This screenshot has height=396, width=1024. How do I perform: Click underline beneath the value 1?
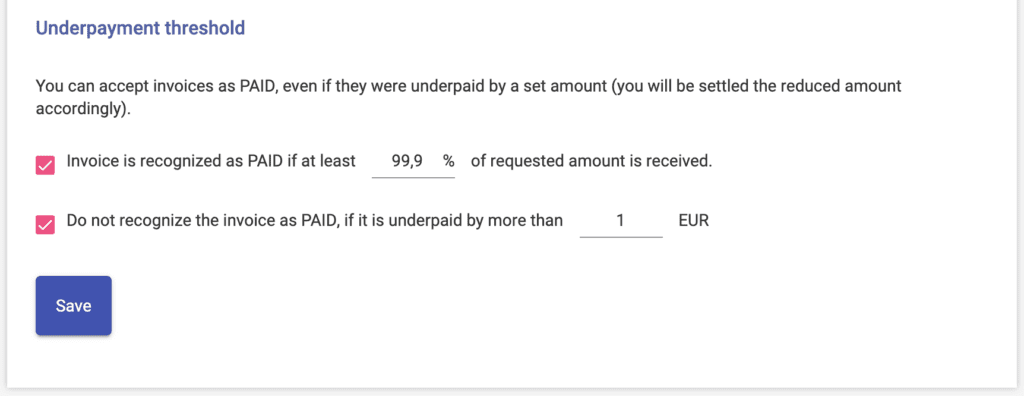[621, 237]
